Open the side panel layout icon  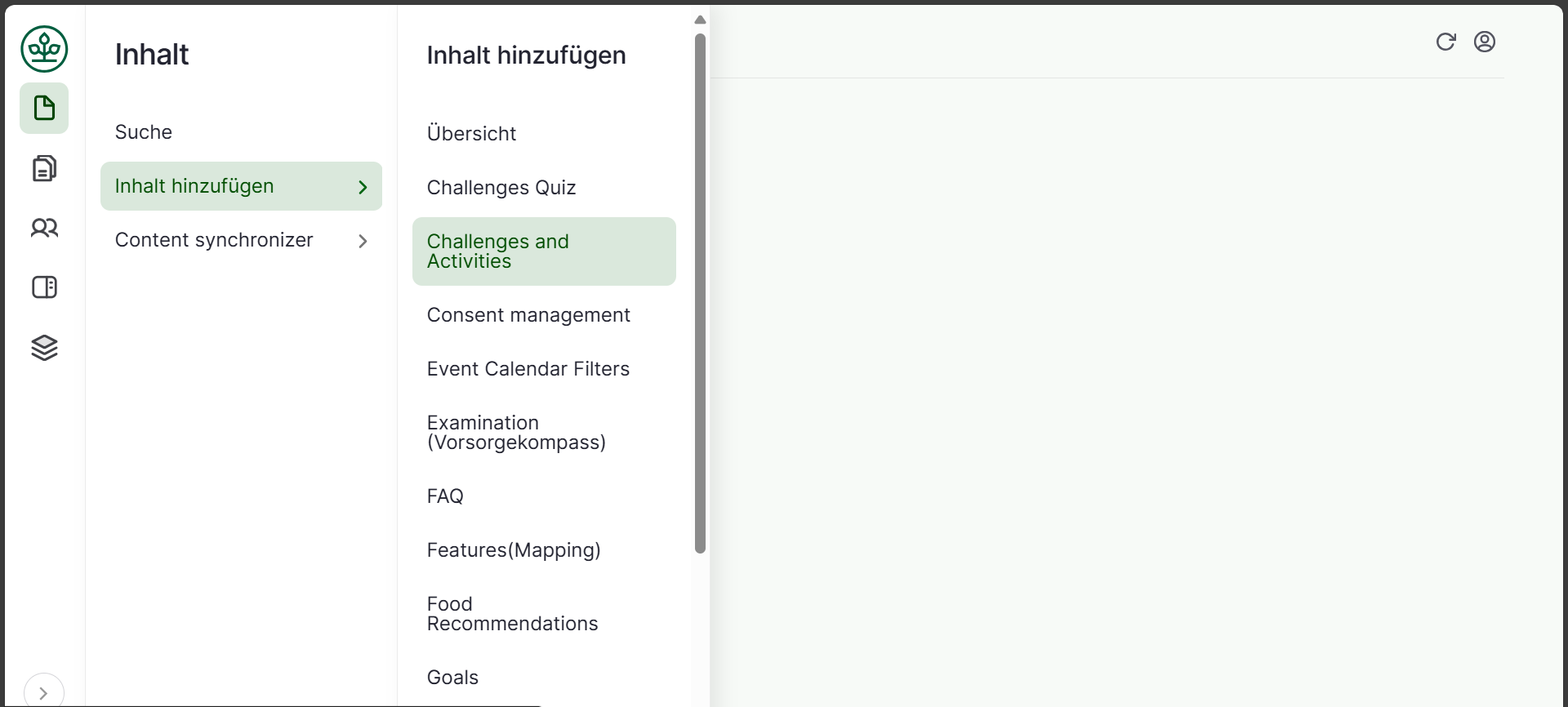tap(44, 287)
